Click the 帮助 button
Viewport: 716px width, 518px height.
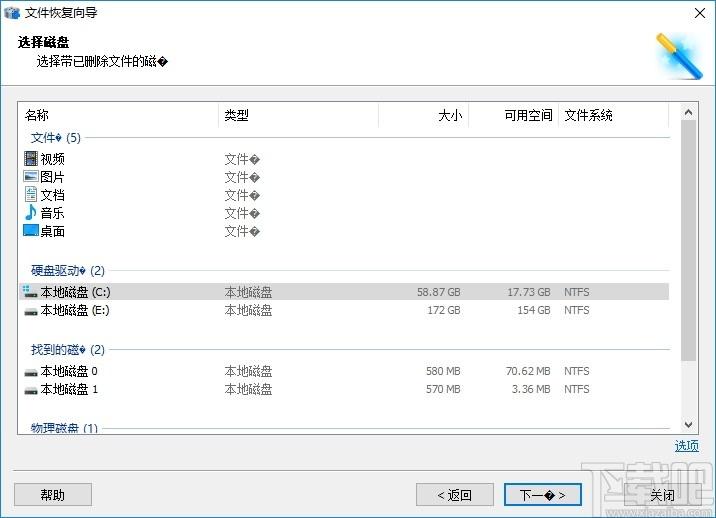pyautogui.click(x=53, y=495)
